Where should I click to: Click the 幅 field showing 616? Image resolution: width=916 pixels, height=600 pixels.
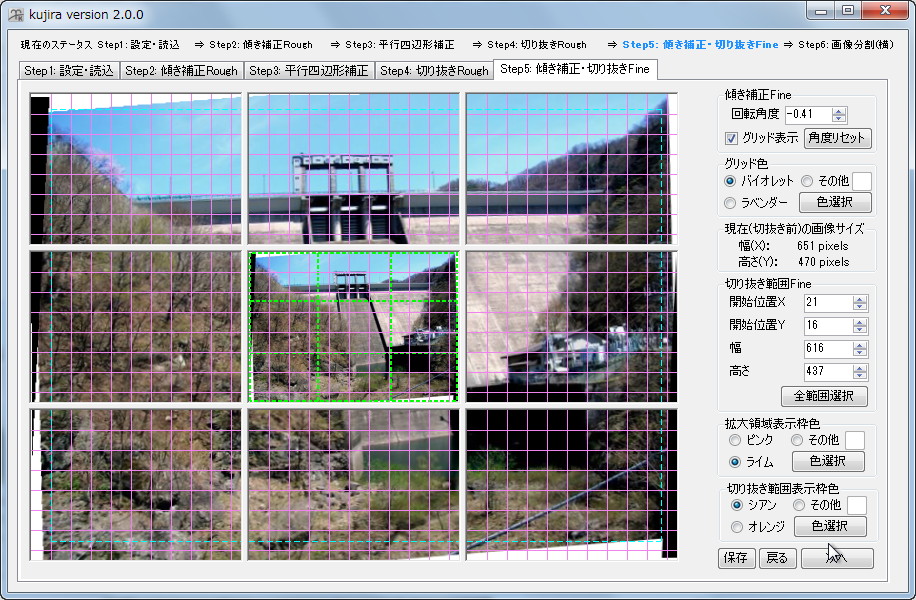[x=828, y=349]
